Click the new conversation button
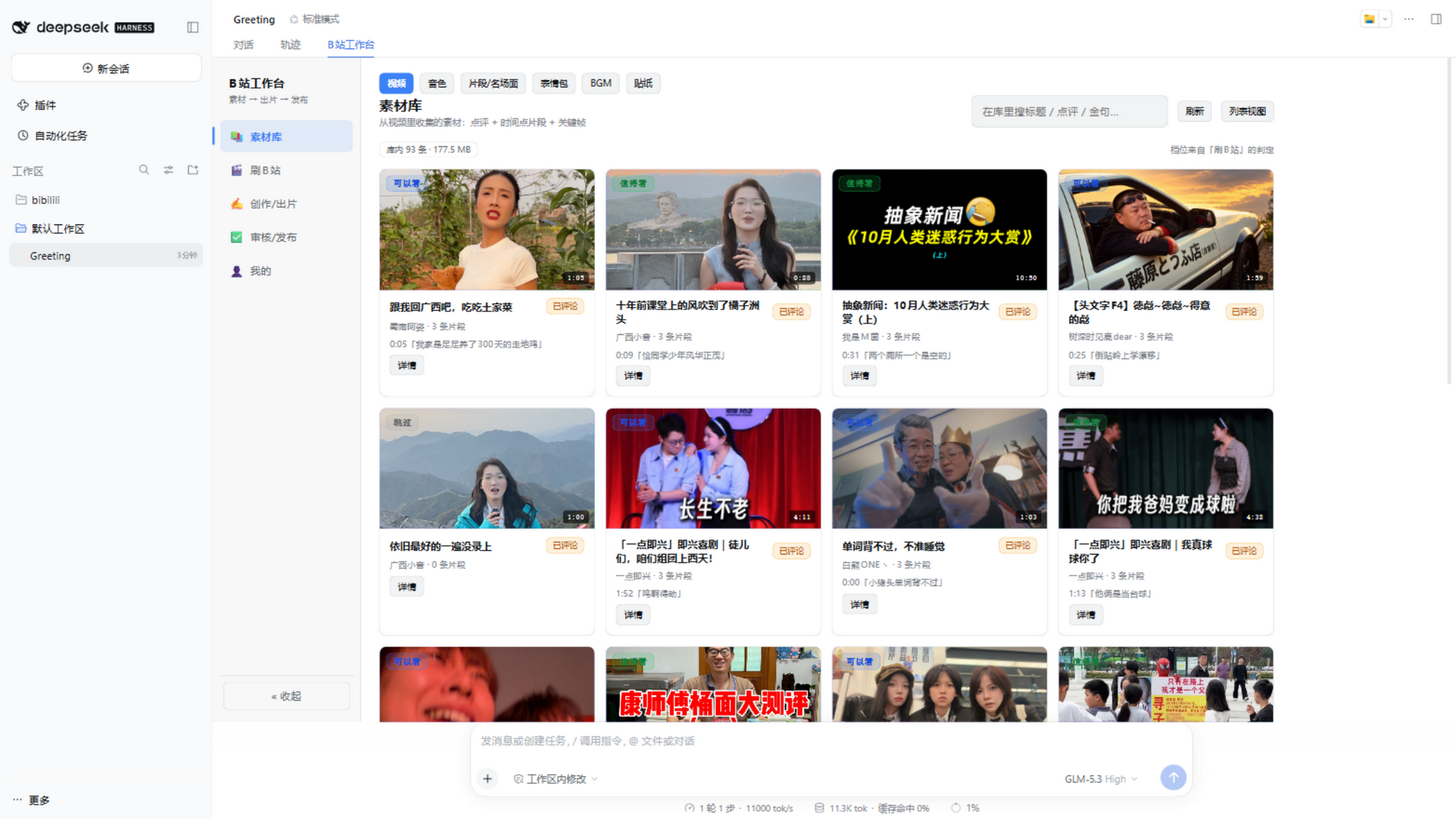 (106, 68)
